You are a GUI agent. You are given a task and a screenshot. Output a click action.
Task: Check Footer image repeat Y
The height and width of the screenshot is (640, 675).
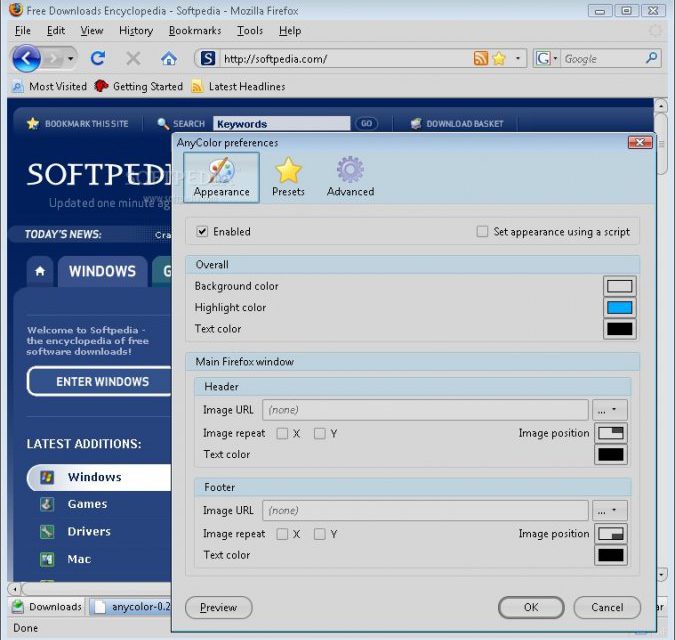click(x=320, y=534)
